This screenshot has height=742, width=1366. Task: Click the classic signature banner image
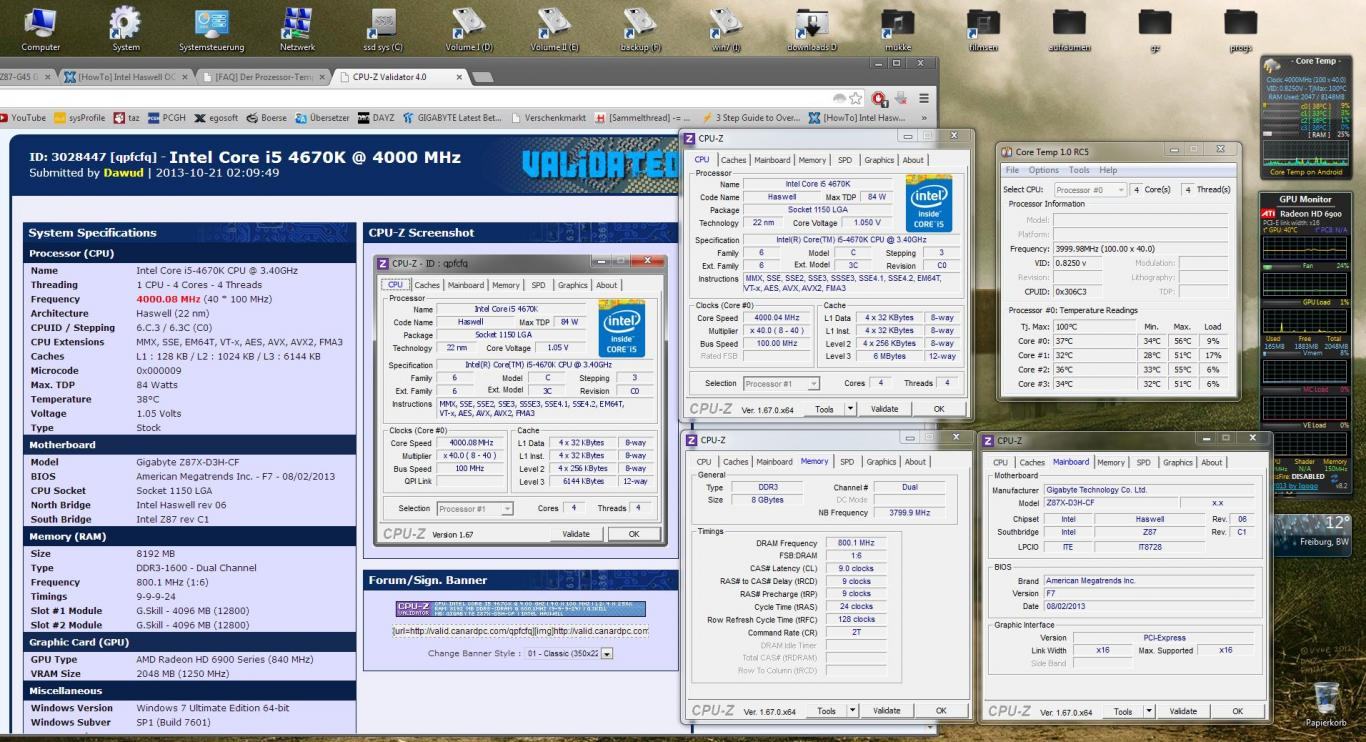(x=520, y=608)
